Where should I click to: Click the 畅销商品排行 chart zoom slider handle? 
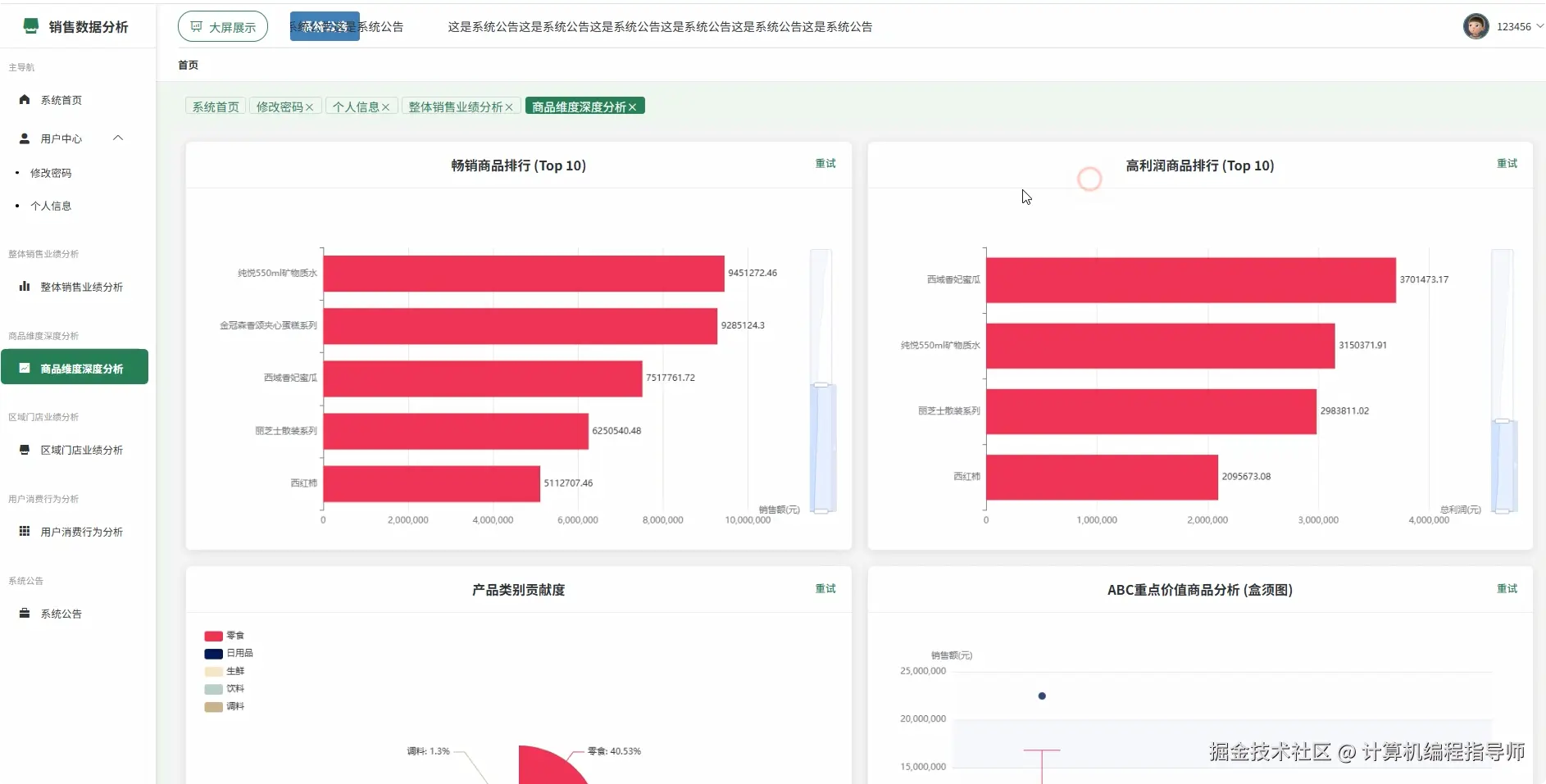tap(821, 384)
